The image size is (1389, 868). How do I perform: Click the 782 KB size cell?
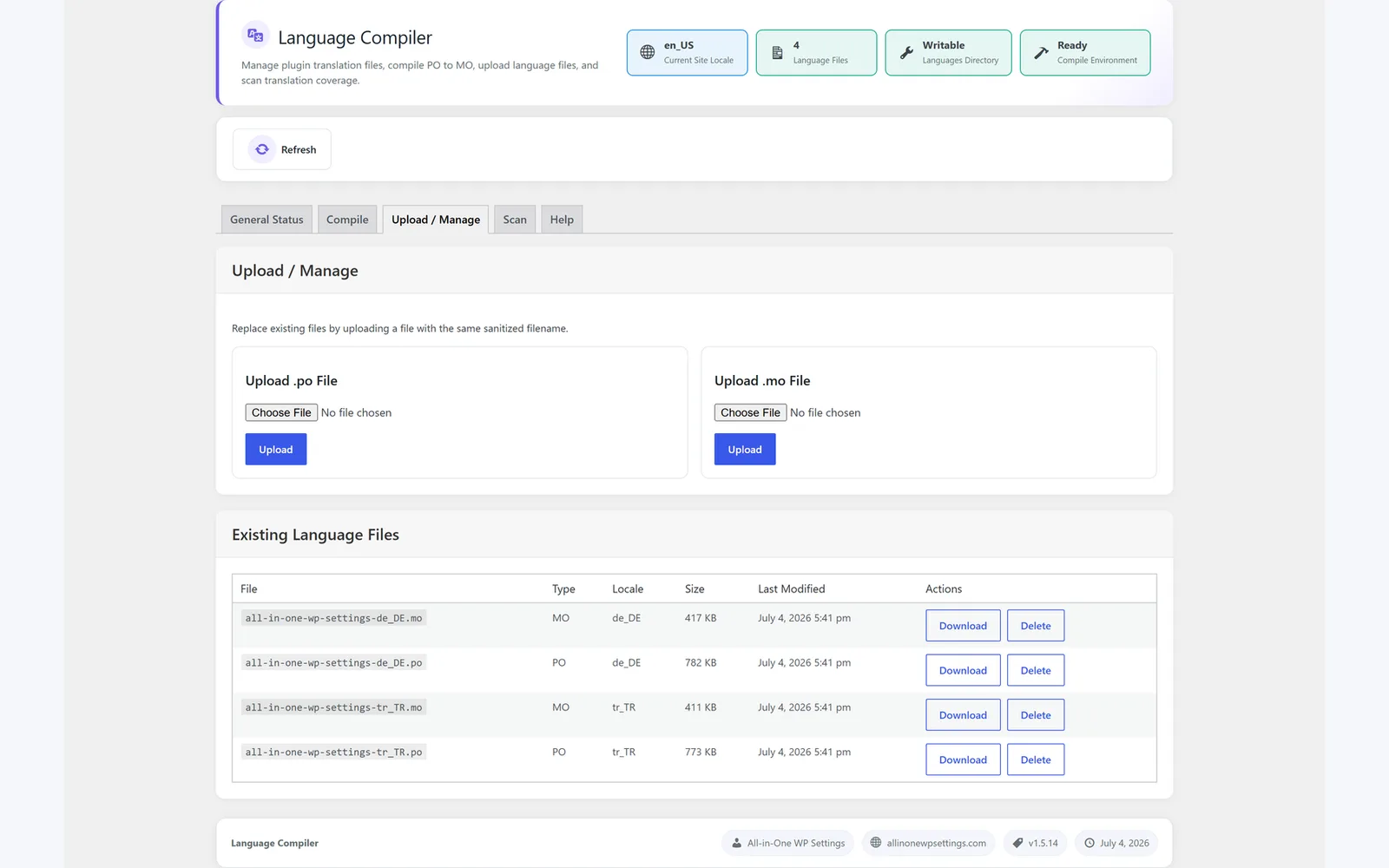point(701,662)
